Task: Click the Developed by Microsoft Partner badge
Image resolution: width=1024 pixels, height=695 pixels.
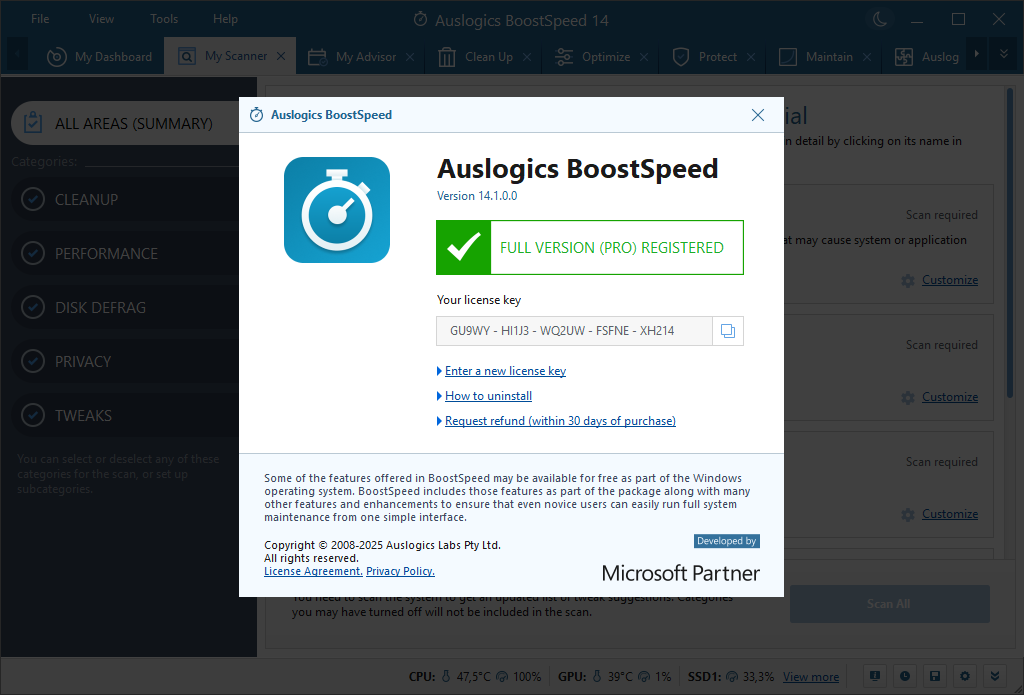Action: (680, 559)
